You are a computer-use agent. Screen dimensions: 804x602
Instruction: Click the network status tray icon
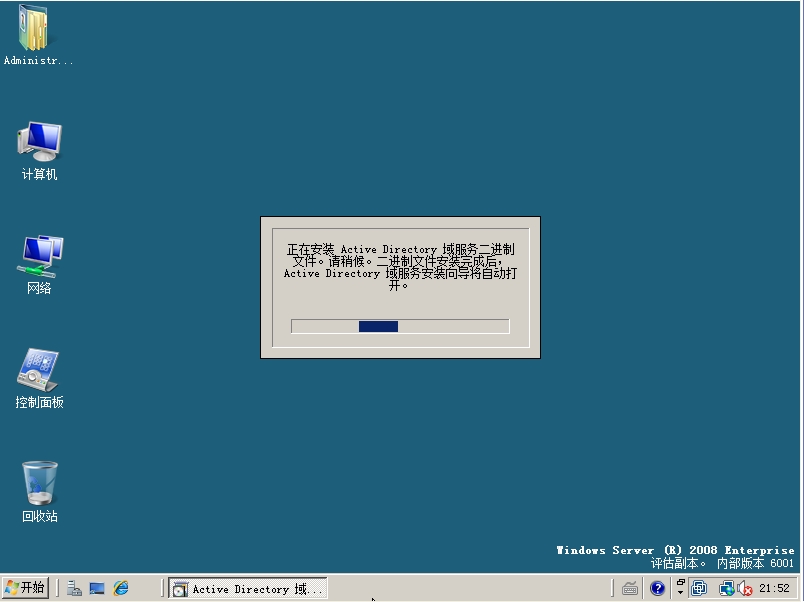[x=726, y=589]
